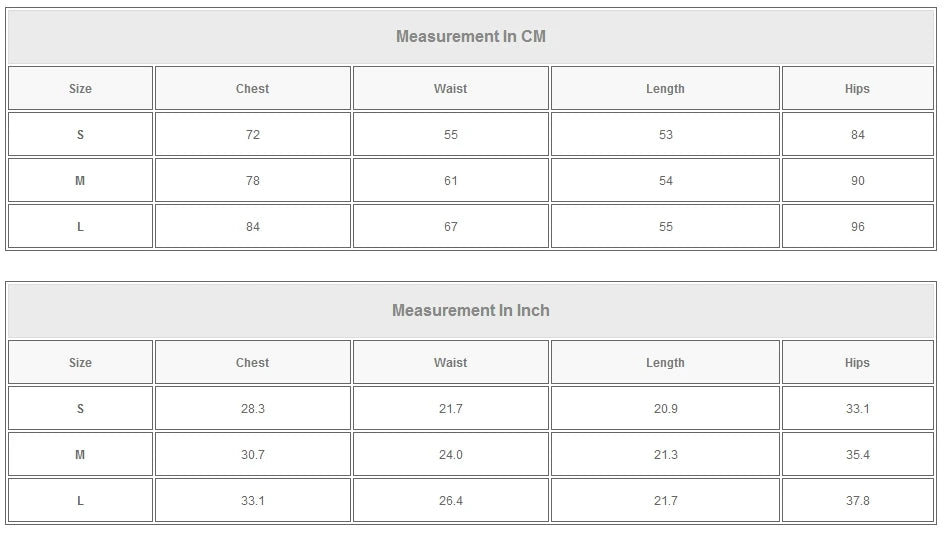Image resolution: width=945 pixels, height=535 pixels.
Task: Click the waist cell showing 24.0
Action: [451, 455]
